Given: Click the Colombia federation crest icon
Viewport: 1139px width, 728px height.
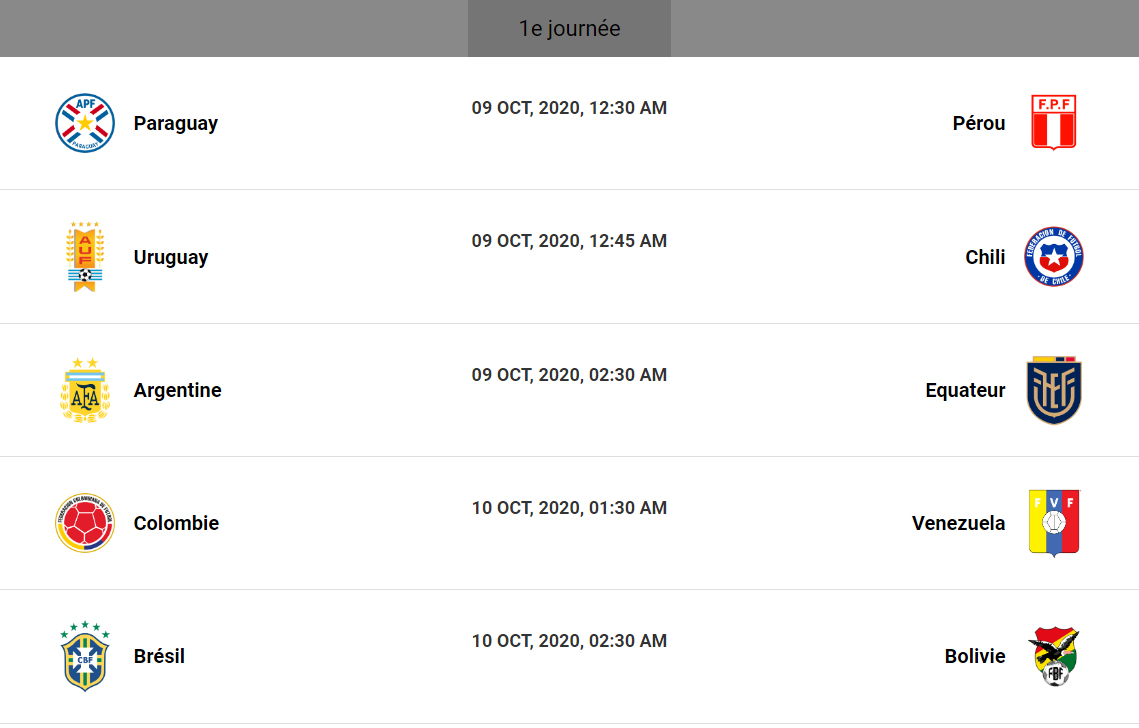Looking at the screenshot, I should [x=85, y=523].
